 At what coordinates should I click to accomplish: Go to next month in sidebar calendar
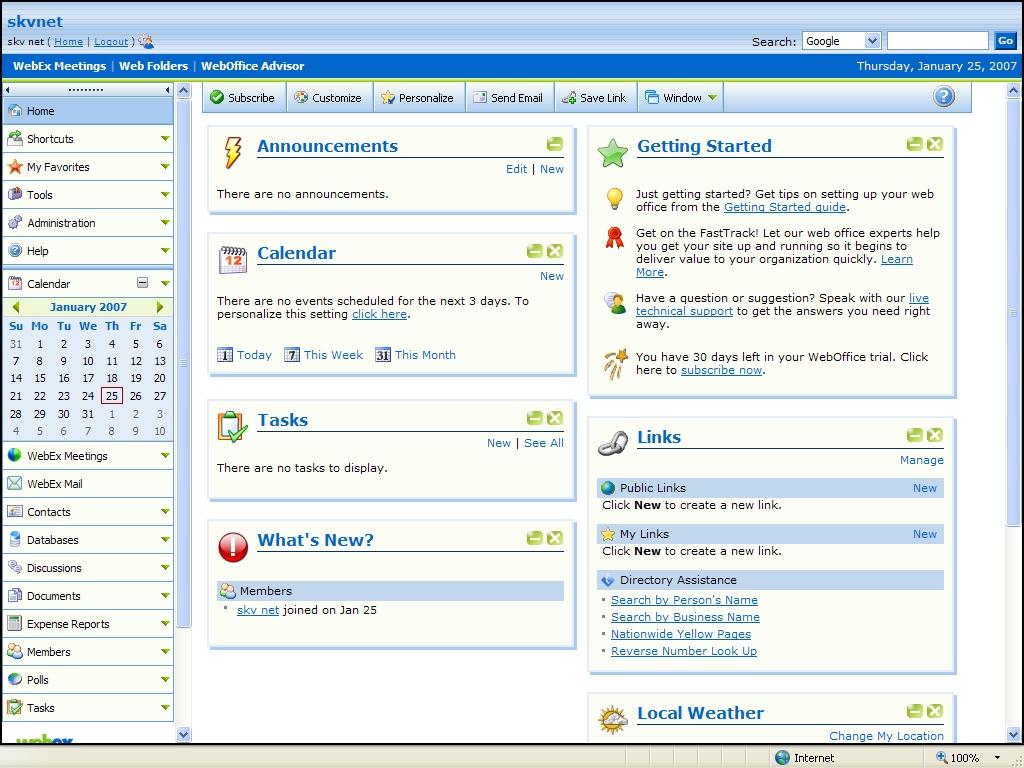pos(159,306)
